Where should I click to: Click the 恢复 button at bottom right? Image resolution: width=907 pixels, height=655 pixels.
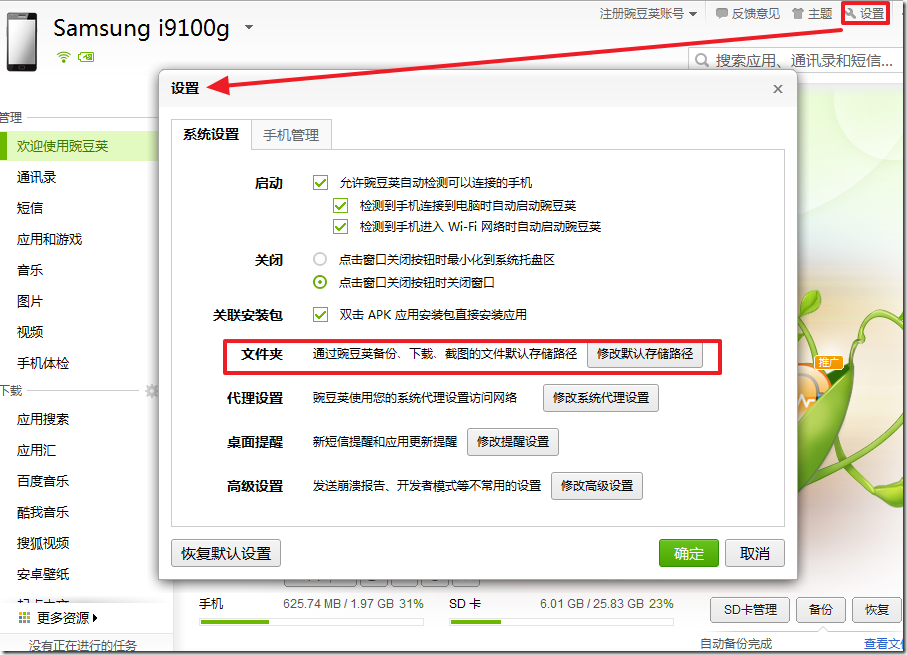tap(877, 610)
